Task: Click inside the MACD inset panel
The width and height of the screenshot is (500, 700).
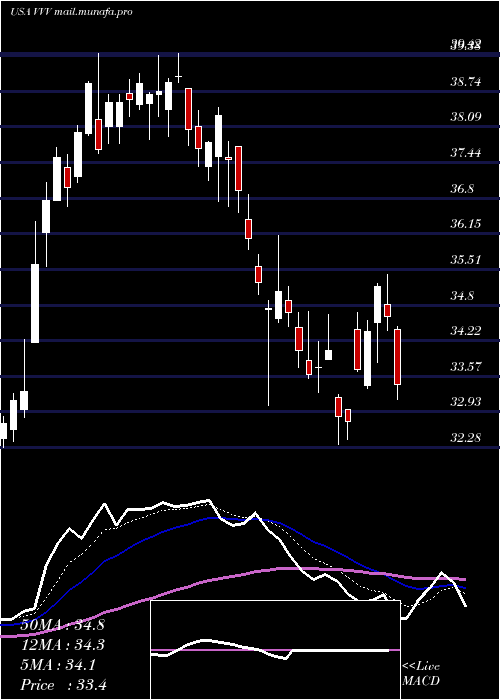Action: point(275,650)
